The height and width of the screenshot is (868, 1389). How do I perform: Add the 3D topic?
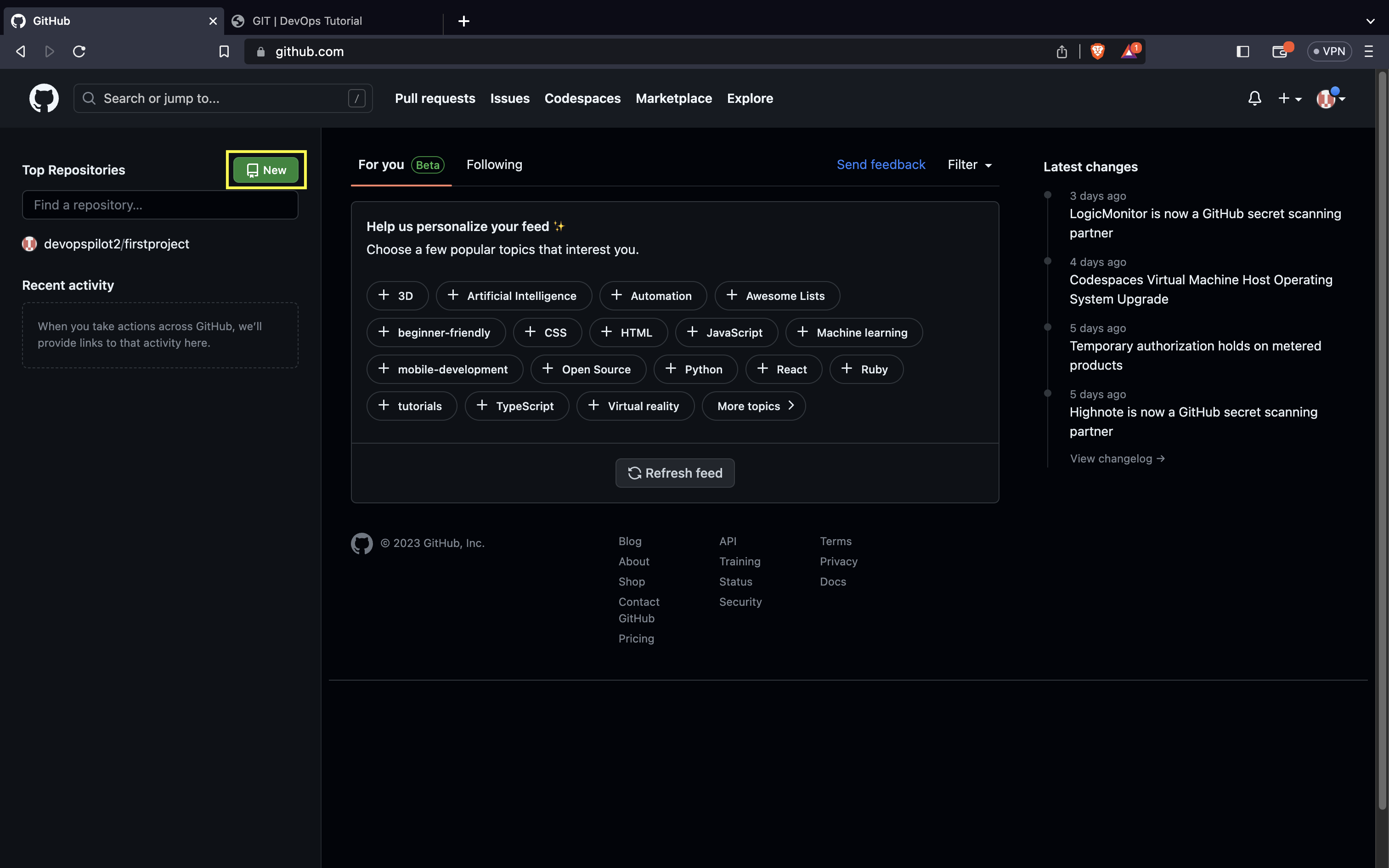pos(397,296)
